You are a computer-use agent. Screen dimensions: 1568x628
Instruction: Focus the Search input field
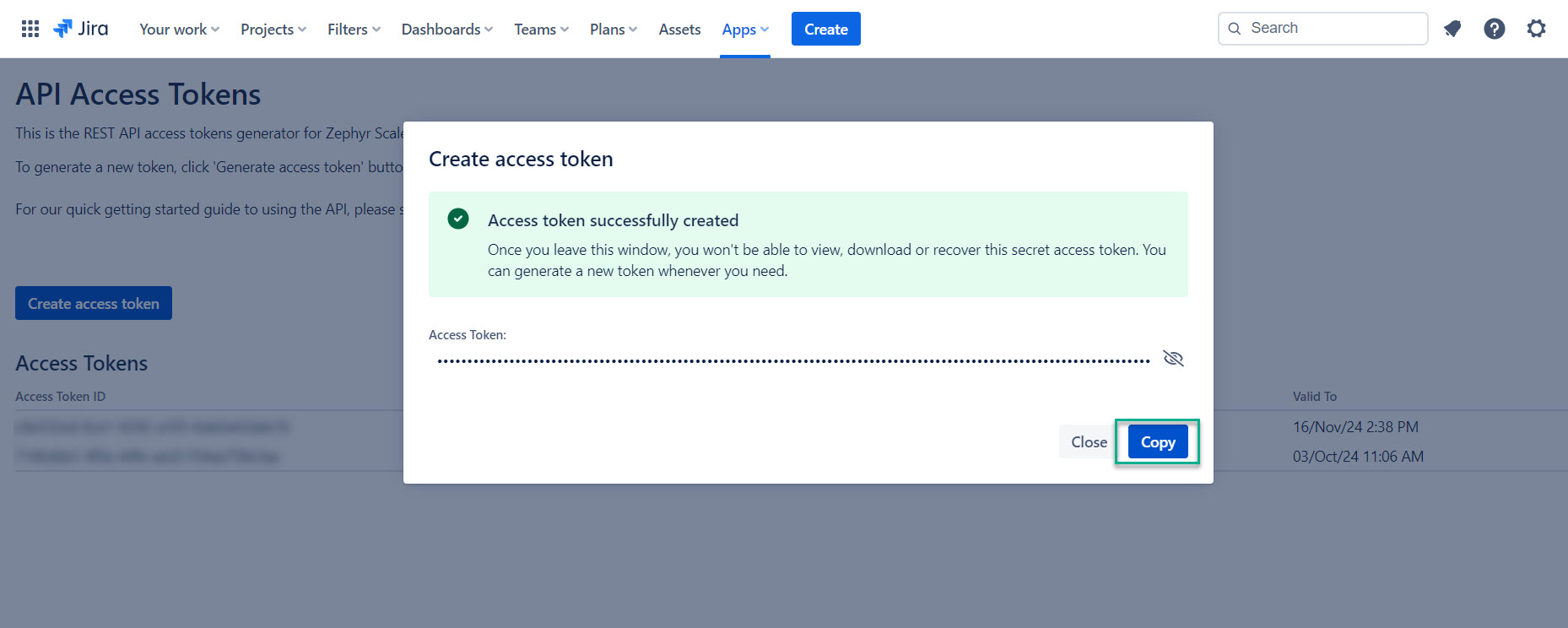1323,29
